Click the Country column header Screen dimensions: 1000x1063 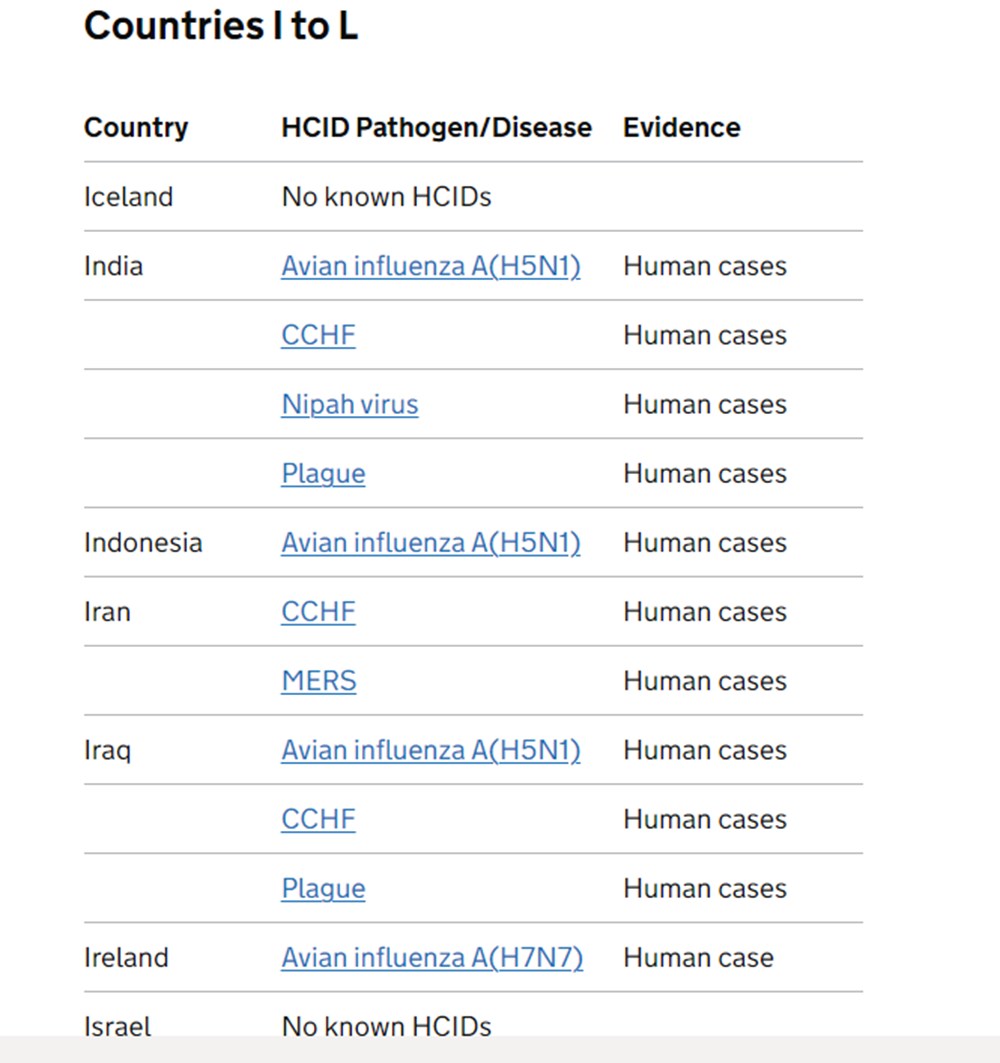(136, 128)
